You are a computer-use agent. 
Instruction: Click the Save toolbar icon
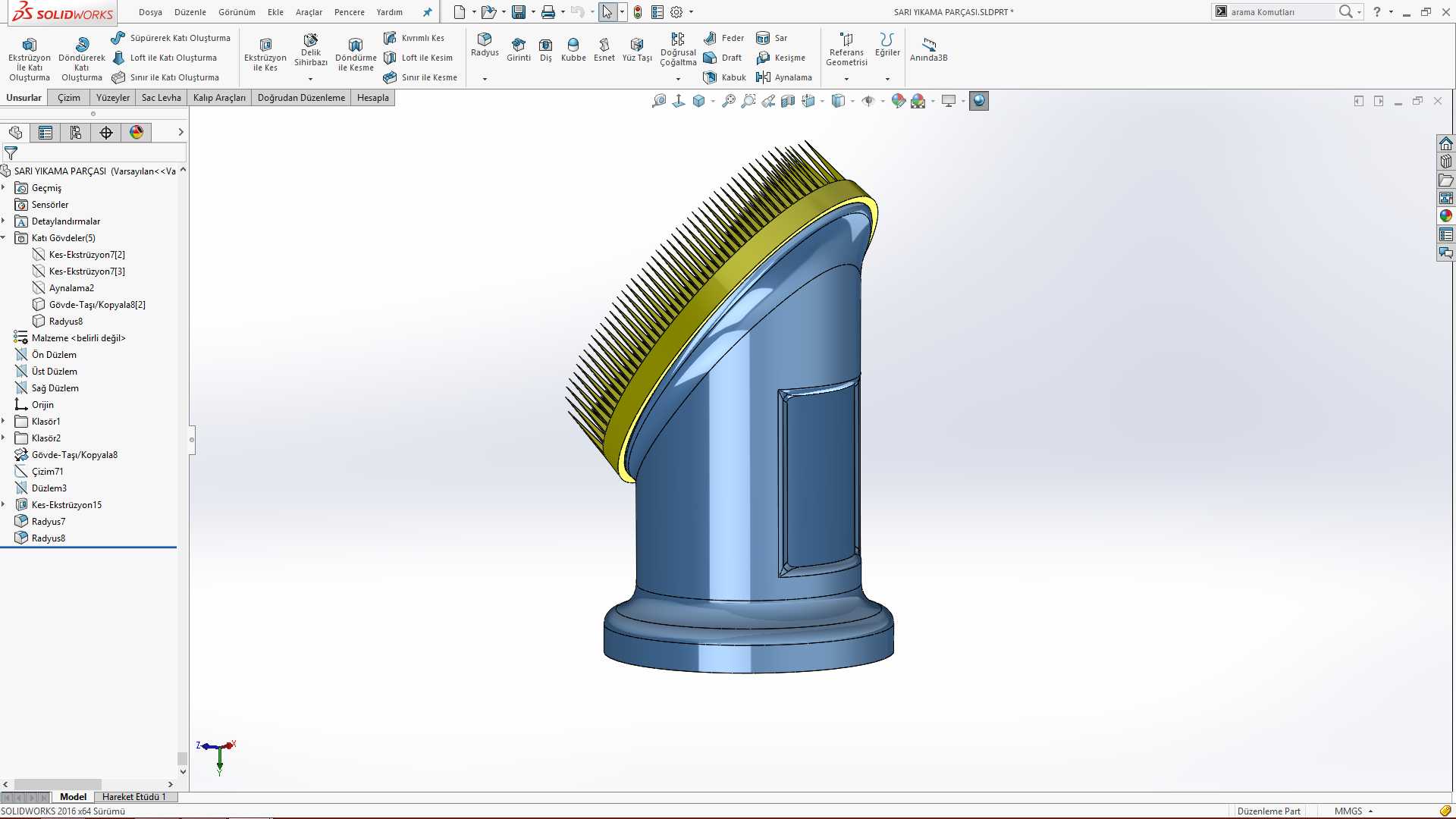519,12
